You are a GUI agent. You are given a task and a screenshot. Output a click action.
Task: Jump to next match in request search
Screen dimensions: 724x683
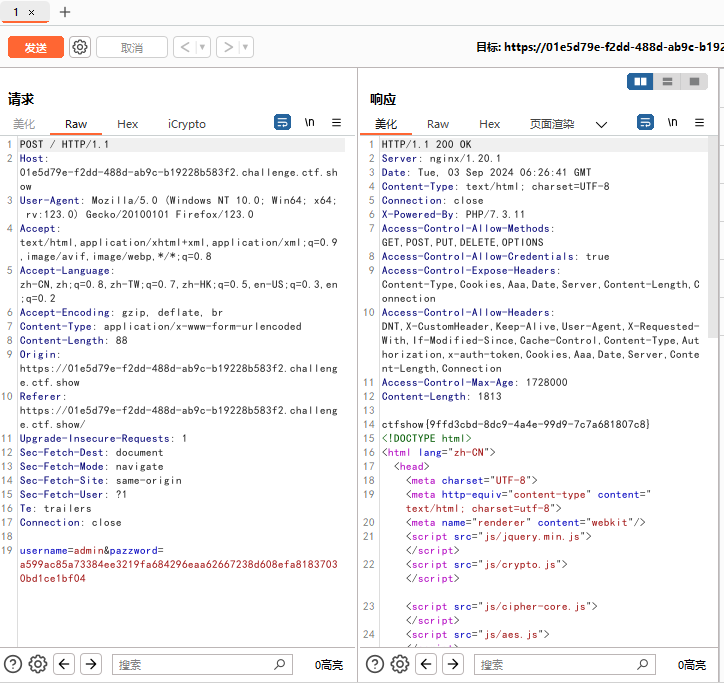click(91, 664)
